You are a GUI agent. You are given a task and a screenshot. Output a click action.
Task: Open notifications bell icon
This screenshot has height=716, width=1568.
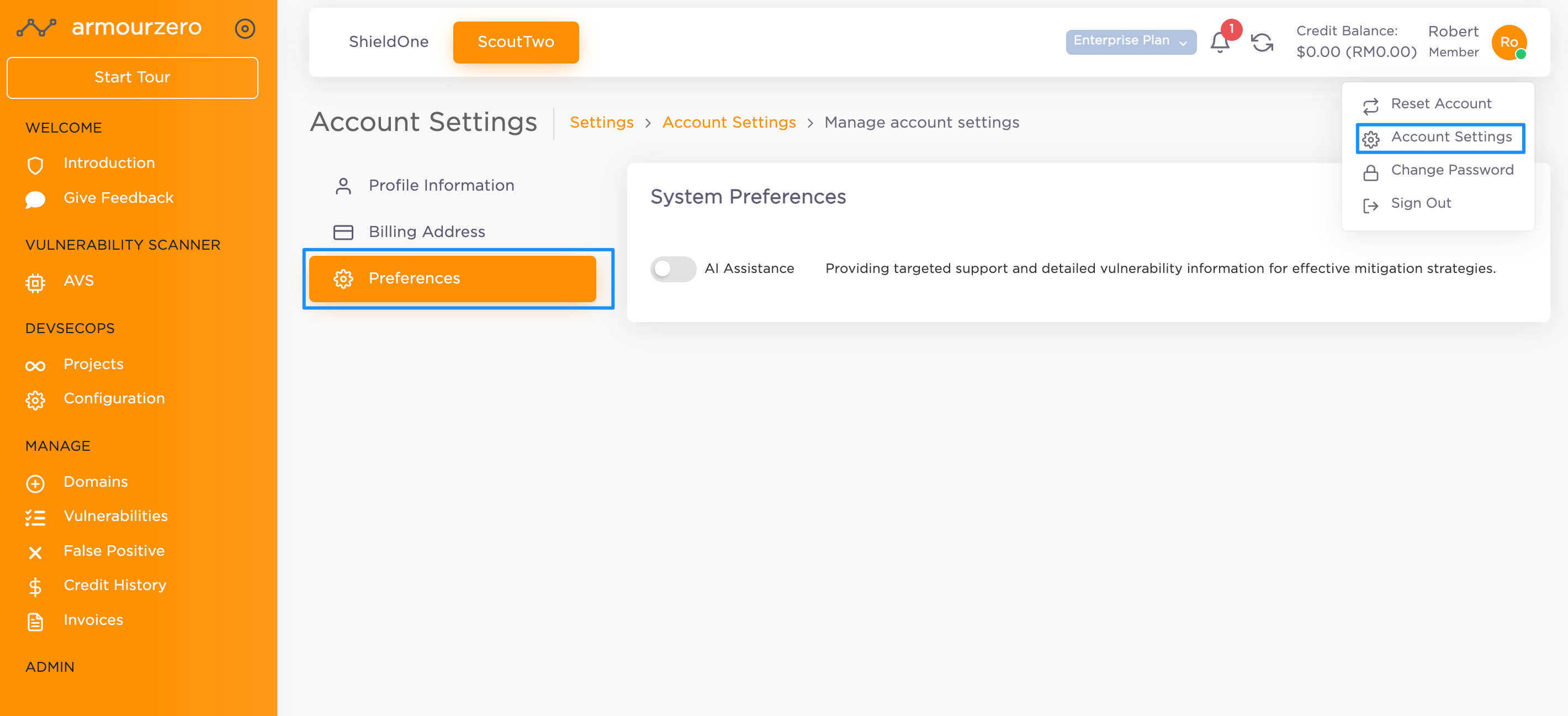[1220, 42]
